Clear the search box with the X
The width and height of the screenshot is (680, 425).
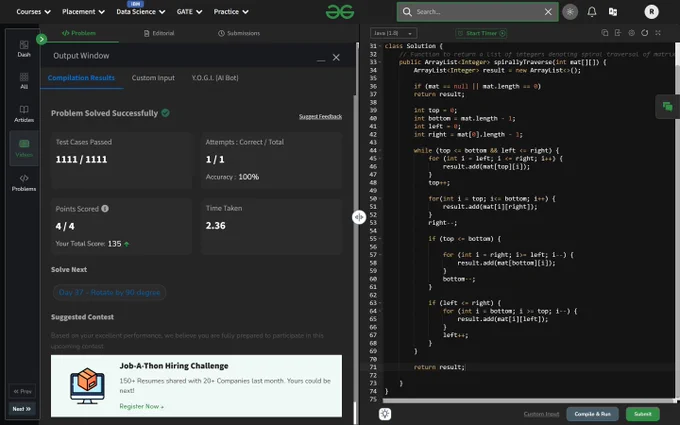click(x=548, y=12)
